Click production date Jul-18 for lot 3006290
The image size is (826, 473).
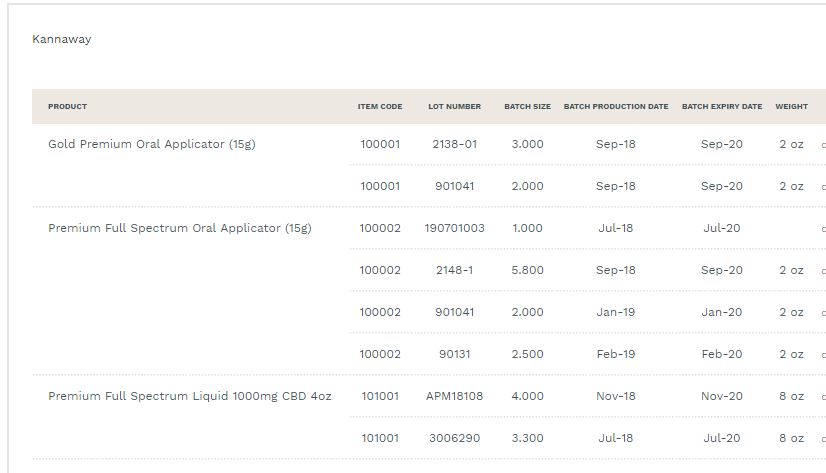(x=616, y=438)
